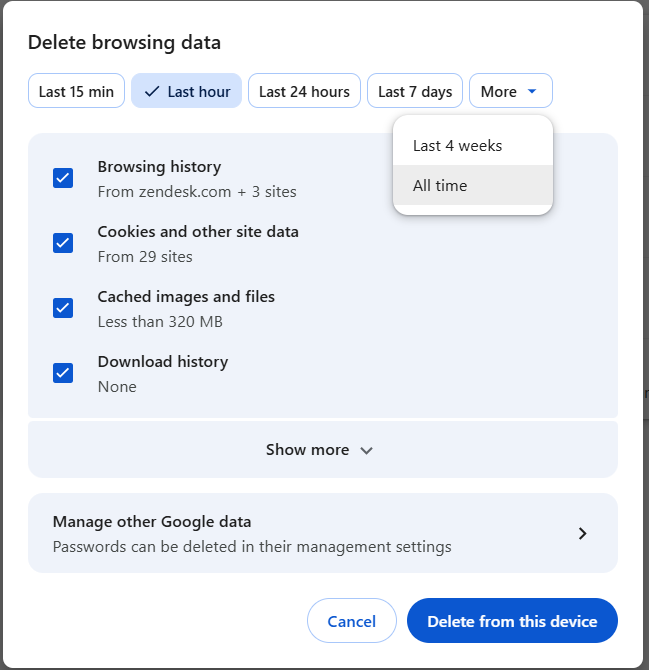Choose the Last 24 hours time range
The image size is (649, 670).
click(x=304, y=91)
